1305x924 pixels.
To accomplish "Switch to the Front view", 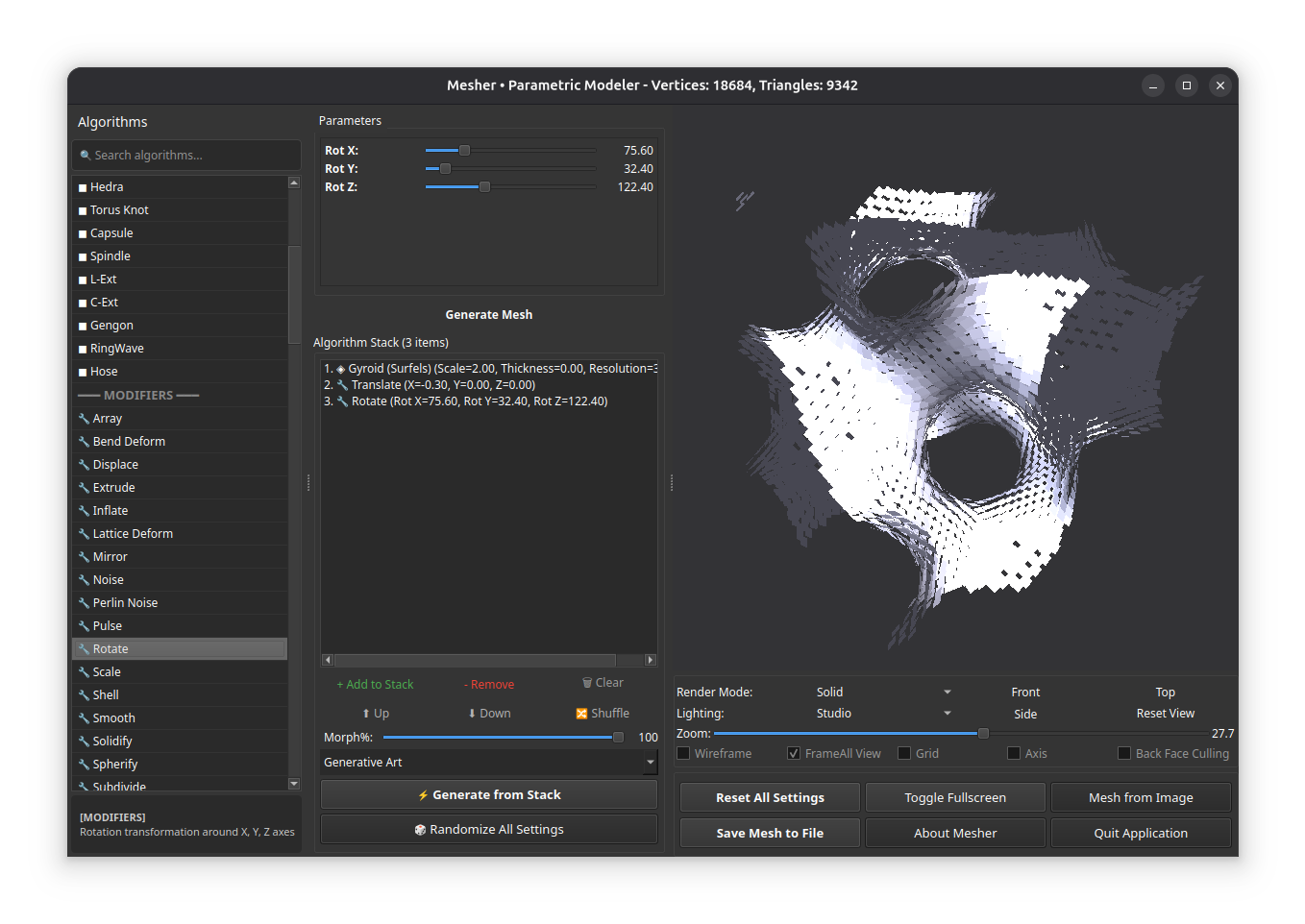I will pyautogui.click(x=1025, y=692).
